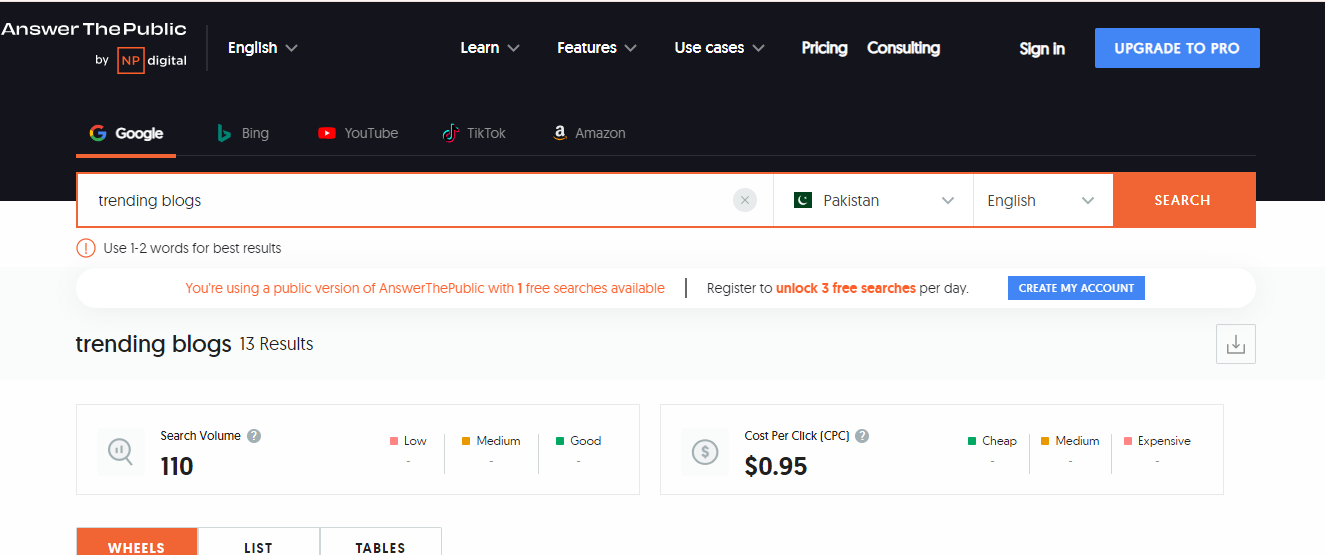This screenshot has height=555, width=1325.
Task: Click the NP digital logo
Action: coord(141,60)
